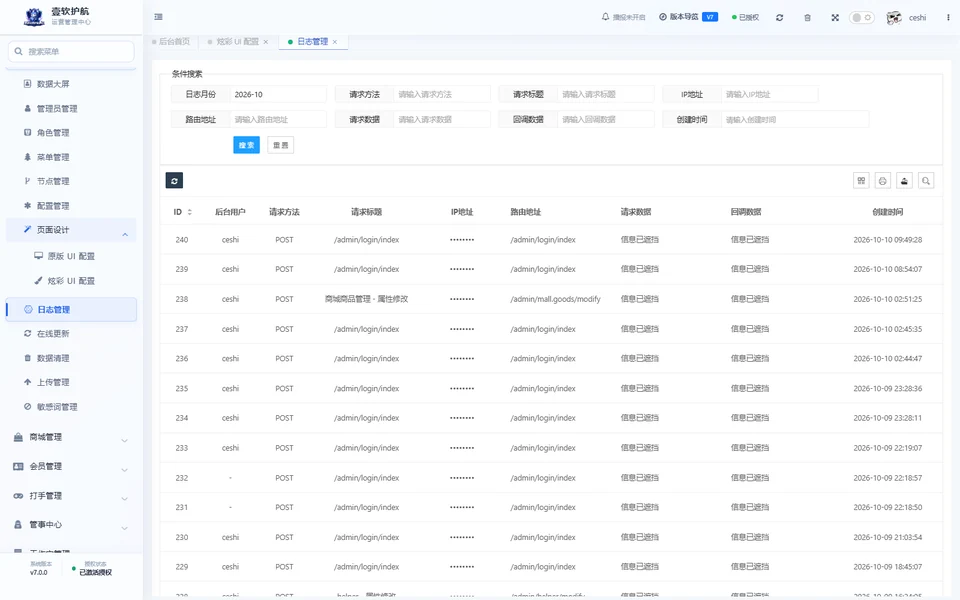The width and height of the screenshot is (960, 600).
Task: Open the 日志月份 date picker field
Action: 277,94
